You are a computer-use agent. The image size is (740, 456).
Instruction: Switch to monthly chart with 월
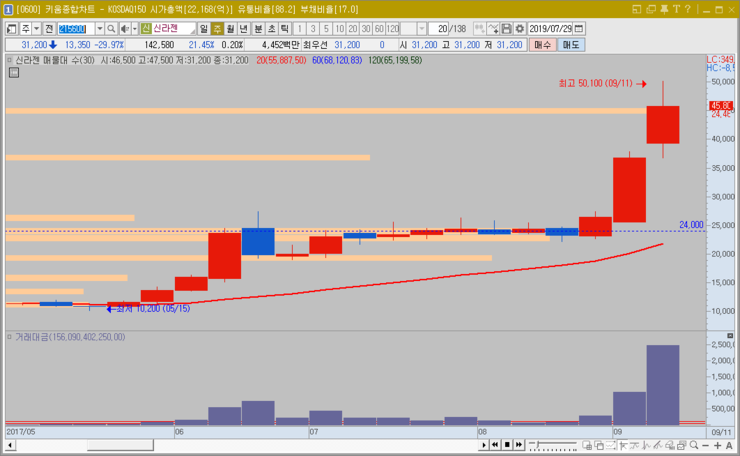(230, 29)
